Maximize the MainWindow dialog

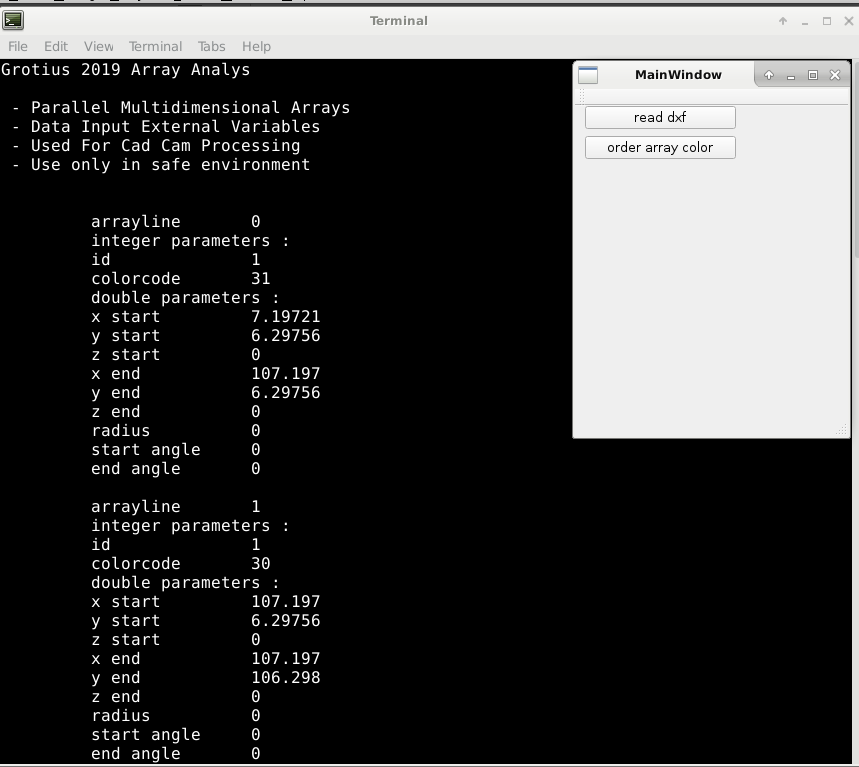(x=813, y=75)
